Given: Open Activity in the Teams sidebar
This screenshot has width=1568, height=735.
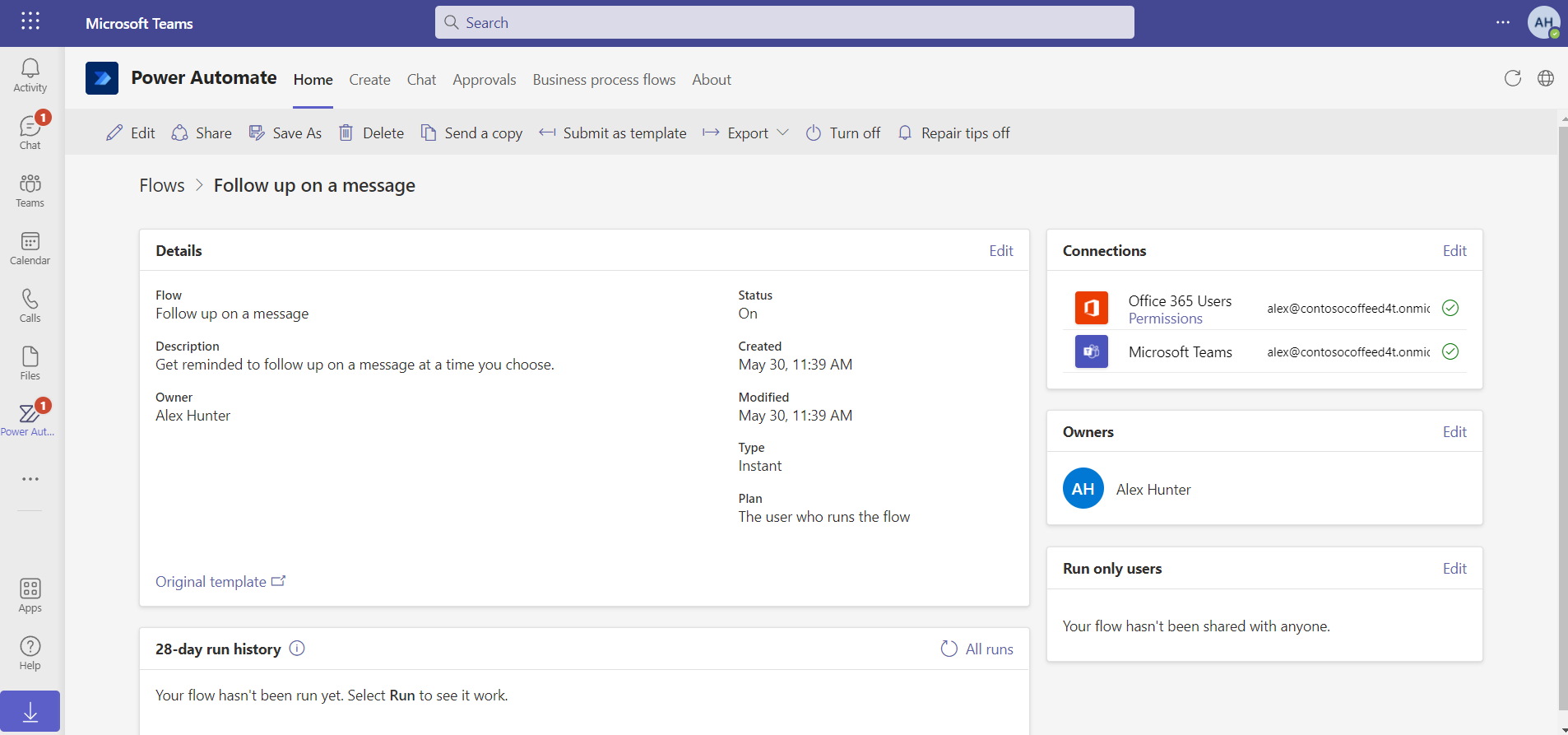Looking at the screenshot, I should click(30, 76).
